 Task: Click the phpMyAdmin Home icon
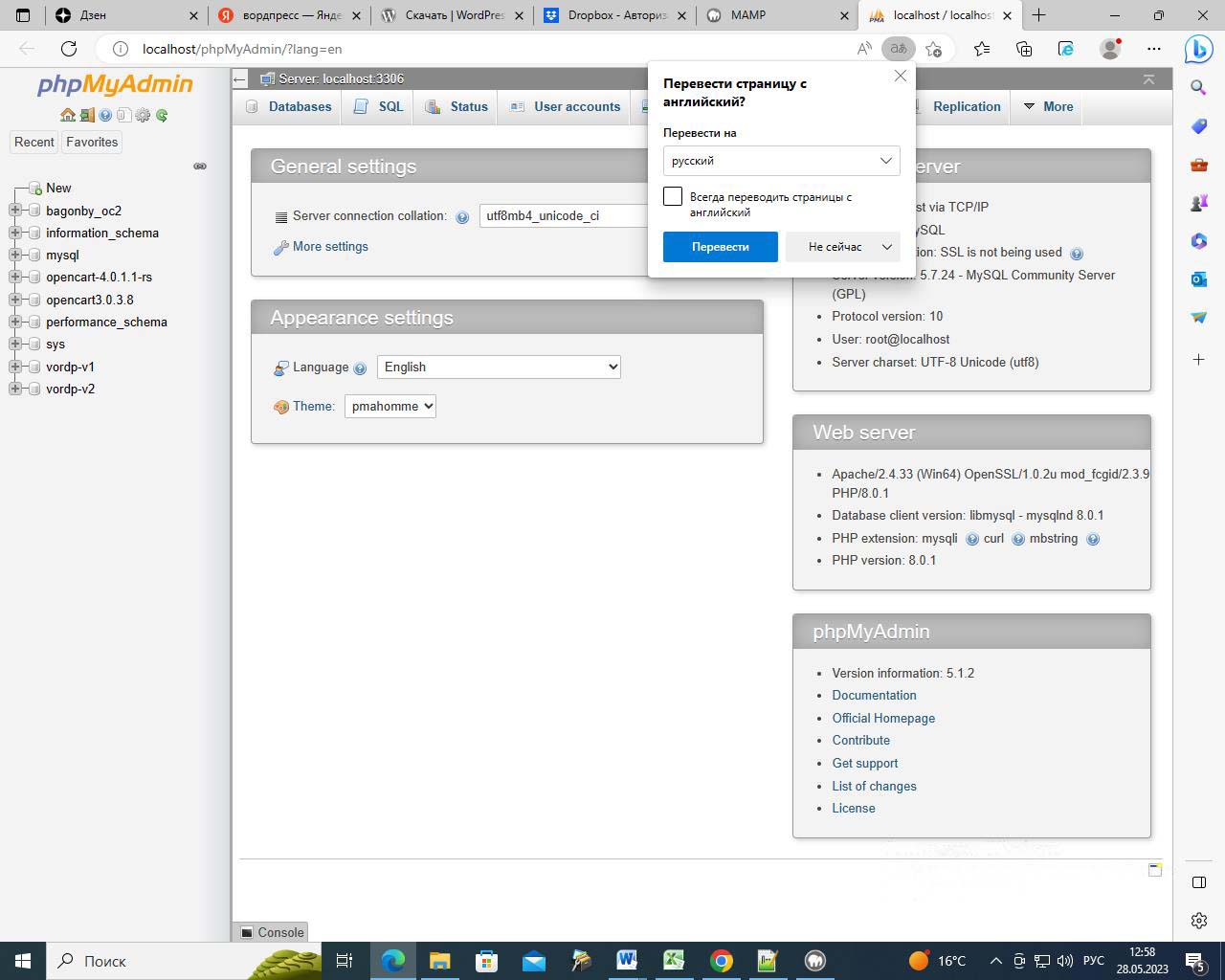point(67,115)
